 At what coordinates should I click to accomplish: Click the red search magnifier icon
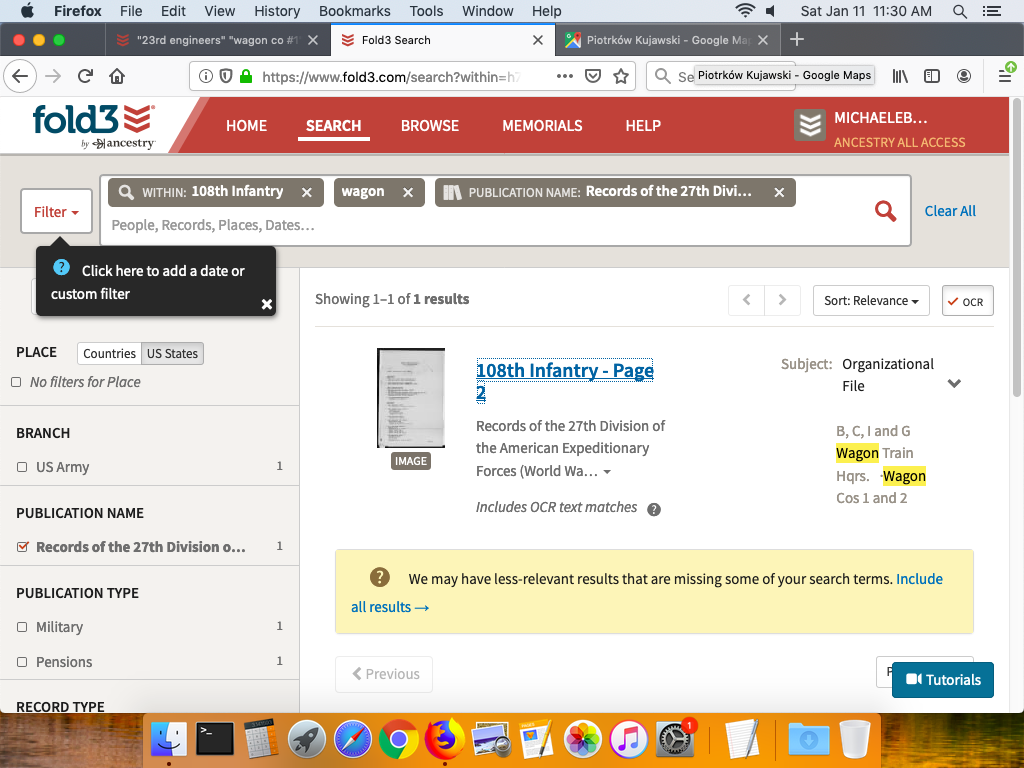click(x=885, y=211)
